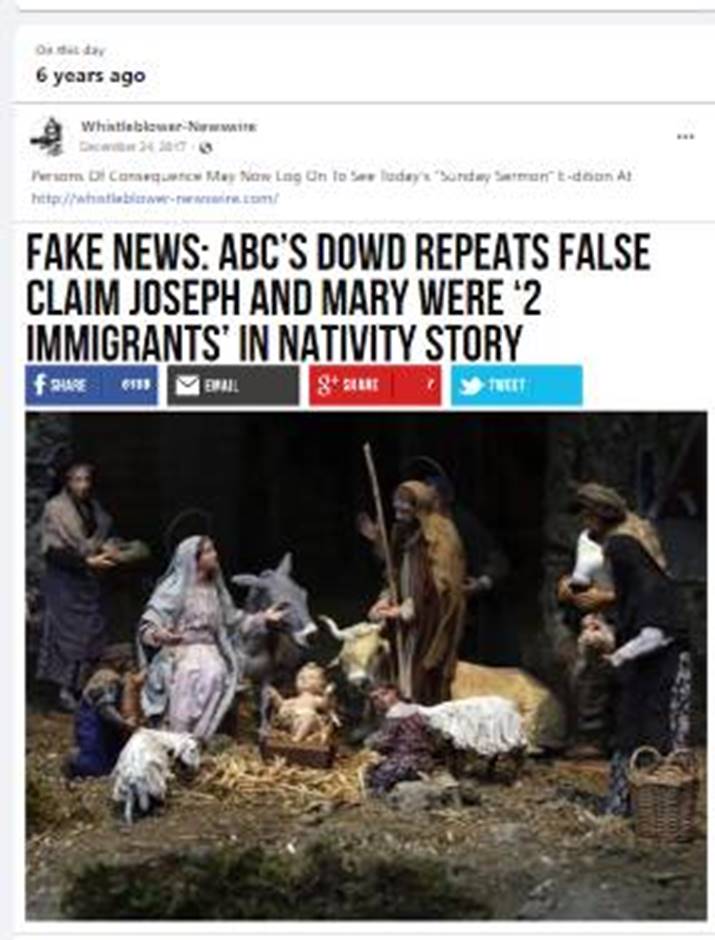Click the Google Plus share count
The width and height of the screenshot is (715, 940).
430,385
